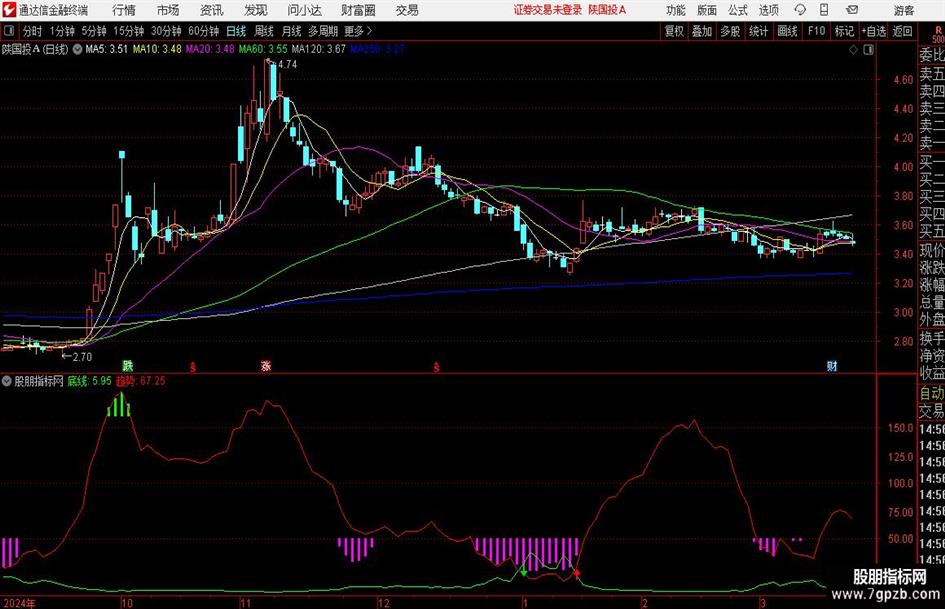Open the customer service headset icon

(800, 10)
